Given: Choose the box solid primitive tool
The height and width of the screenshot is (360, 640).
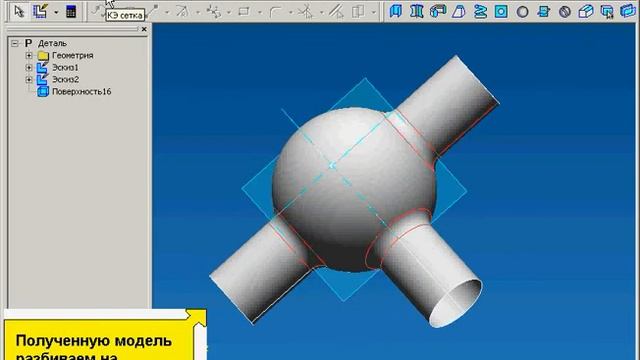Looking at the screenshot, I should click(x=586, y=11).
